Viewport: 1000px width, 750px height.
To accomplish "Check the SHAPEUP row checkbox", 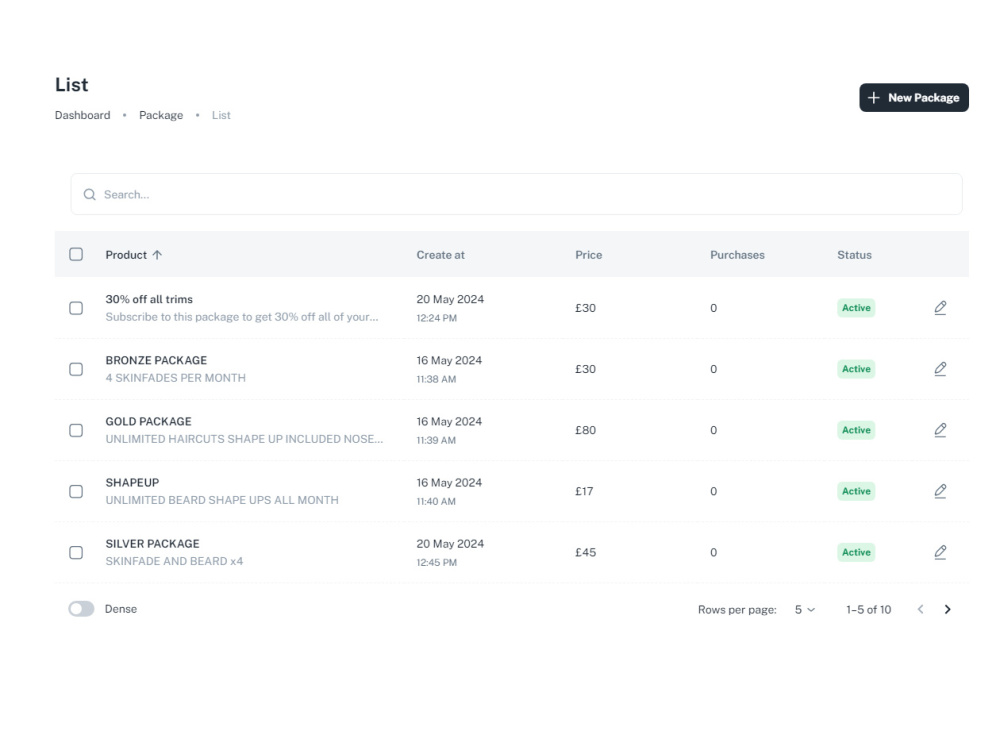I will pos(76,491).
